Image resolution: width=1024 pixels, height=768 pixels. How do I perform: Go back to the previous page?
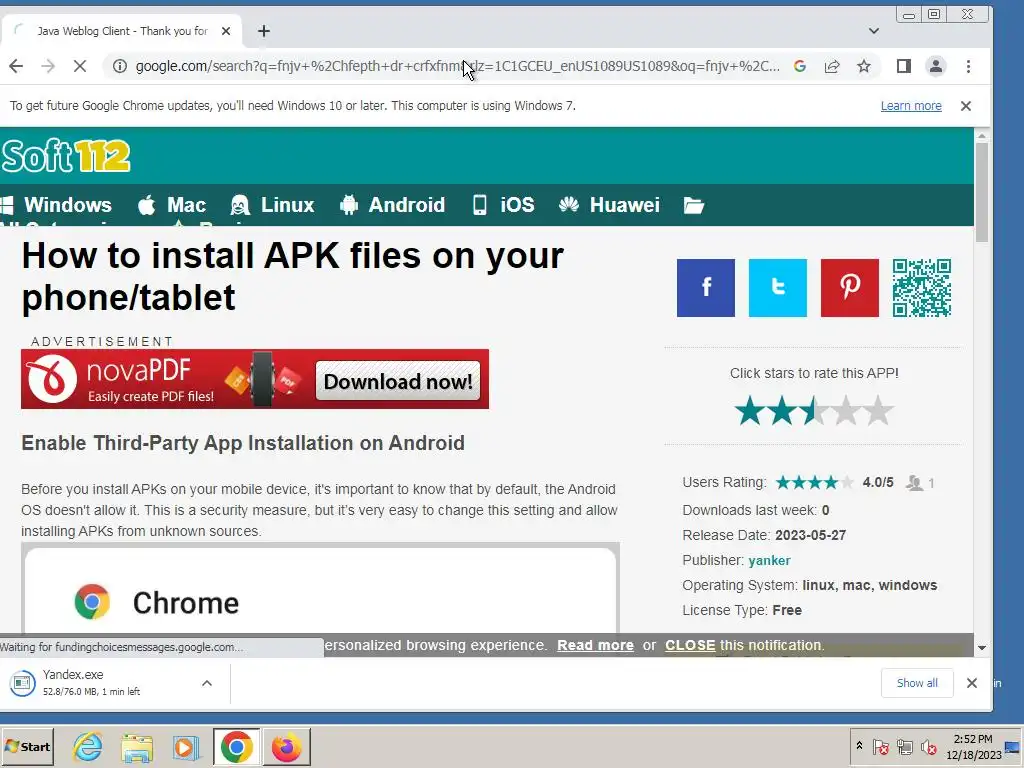tap(16, 66)
